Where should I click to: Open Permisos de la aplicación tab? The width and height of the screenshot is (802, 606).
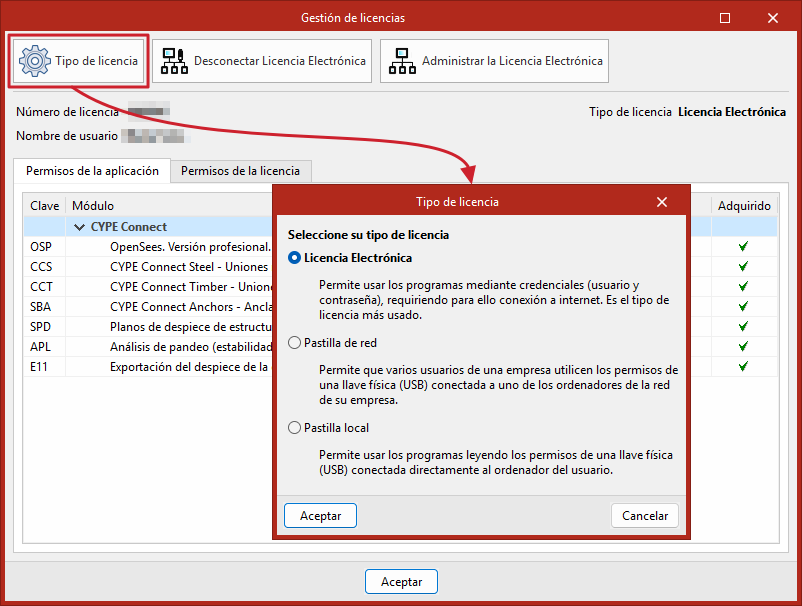[x=92, y=171]
